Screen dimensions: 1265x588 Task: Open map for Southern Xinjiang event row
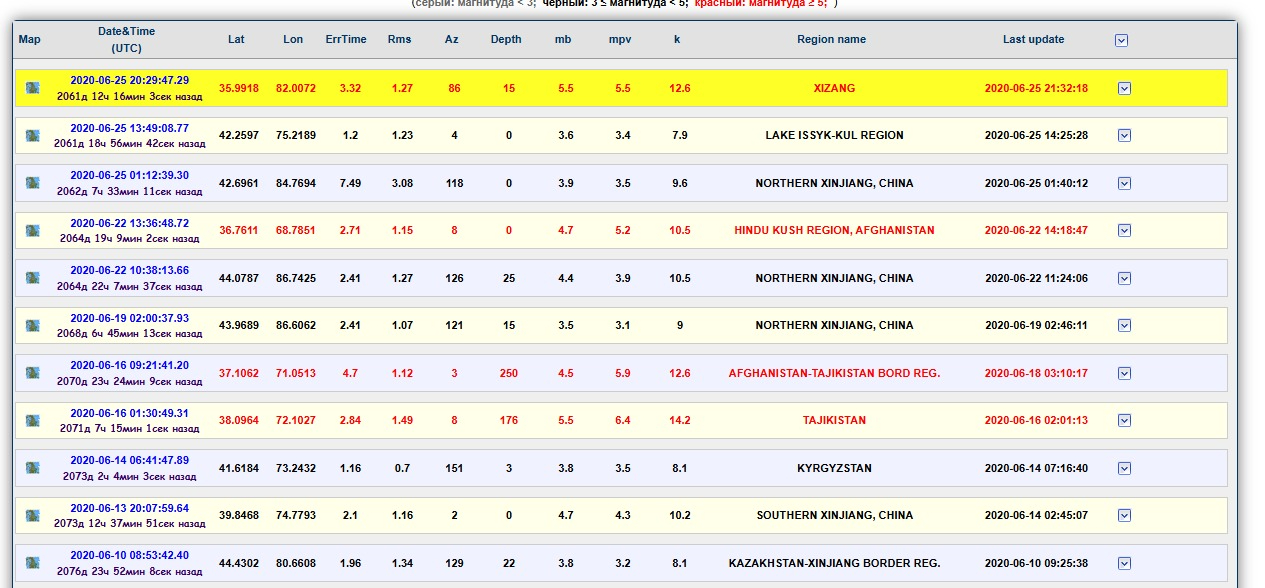coord(33,515)
